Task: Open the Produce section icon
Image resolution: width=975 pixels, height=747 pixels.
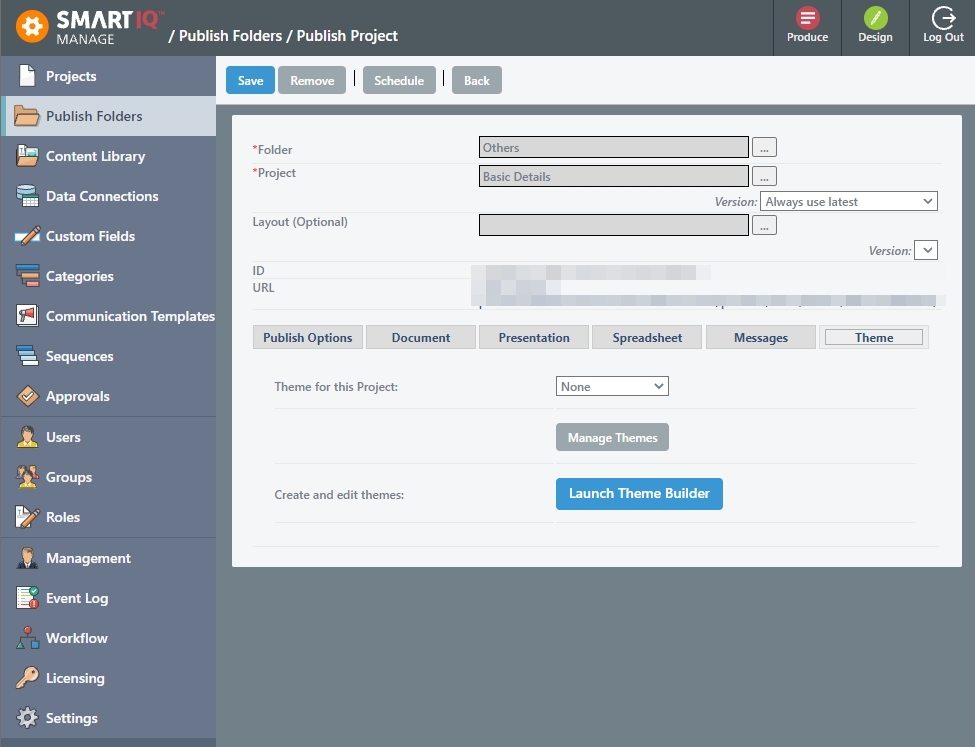Action: 807,18
